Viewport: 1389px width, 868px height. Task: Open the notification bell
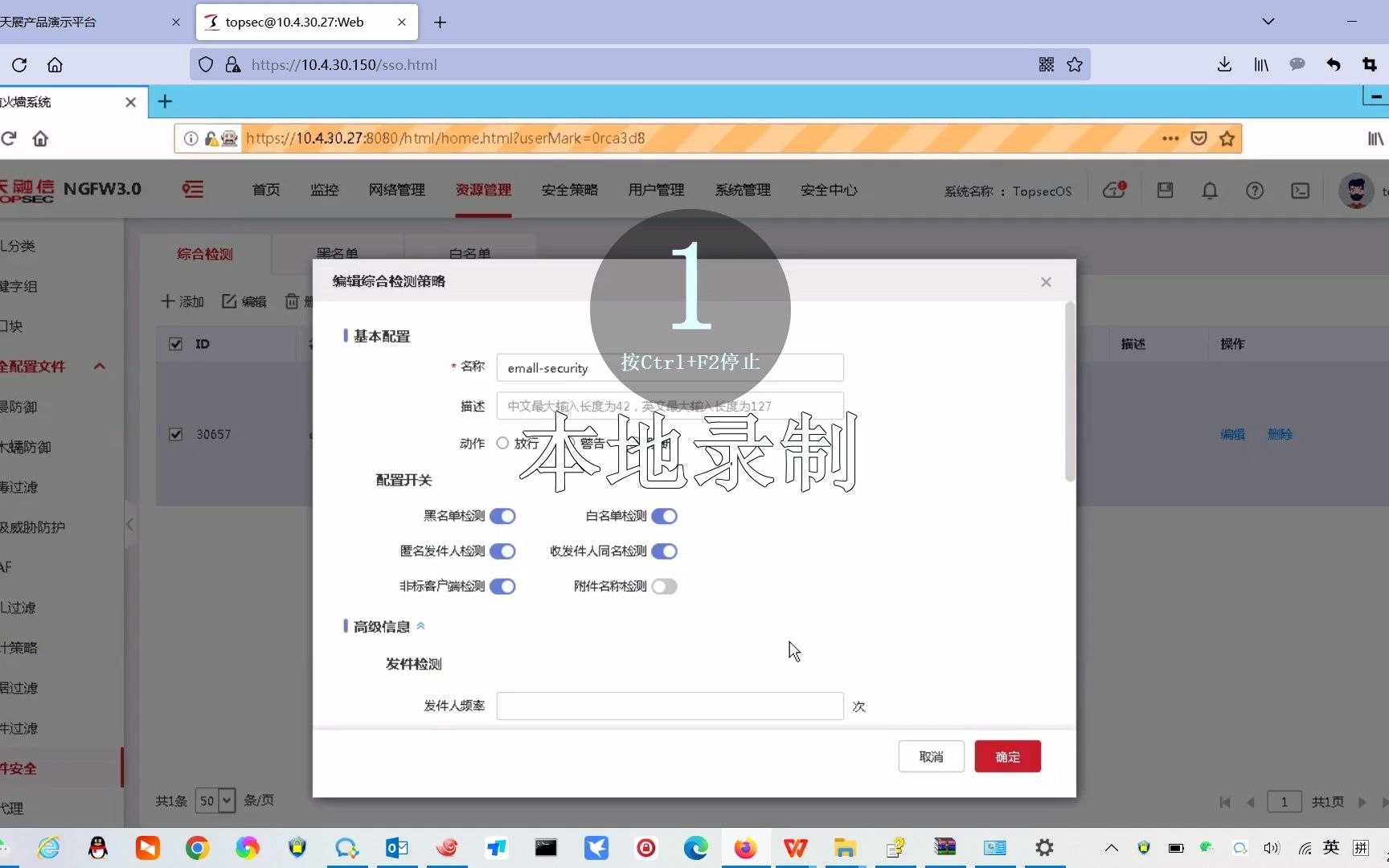(1210, 190)
